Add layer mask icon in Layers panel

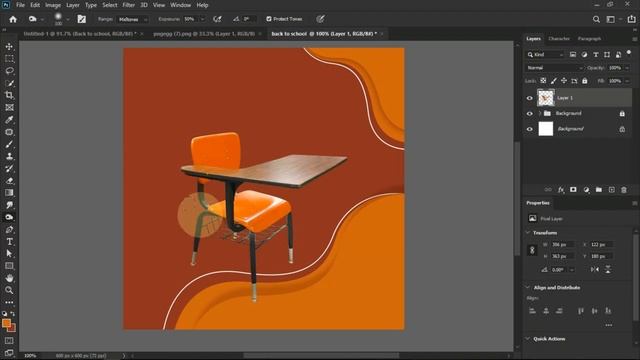point(573,190)
